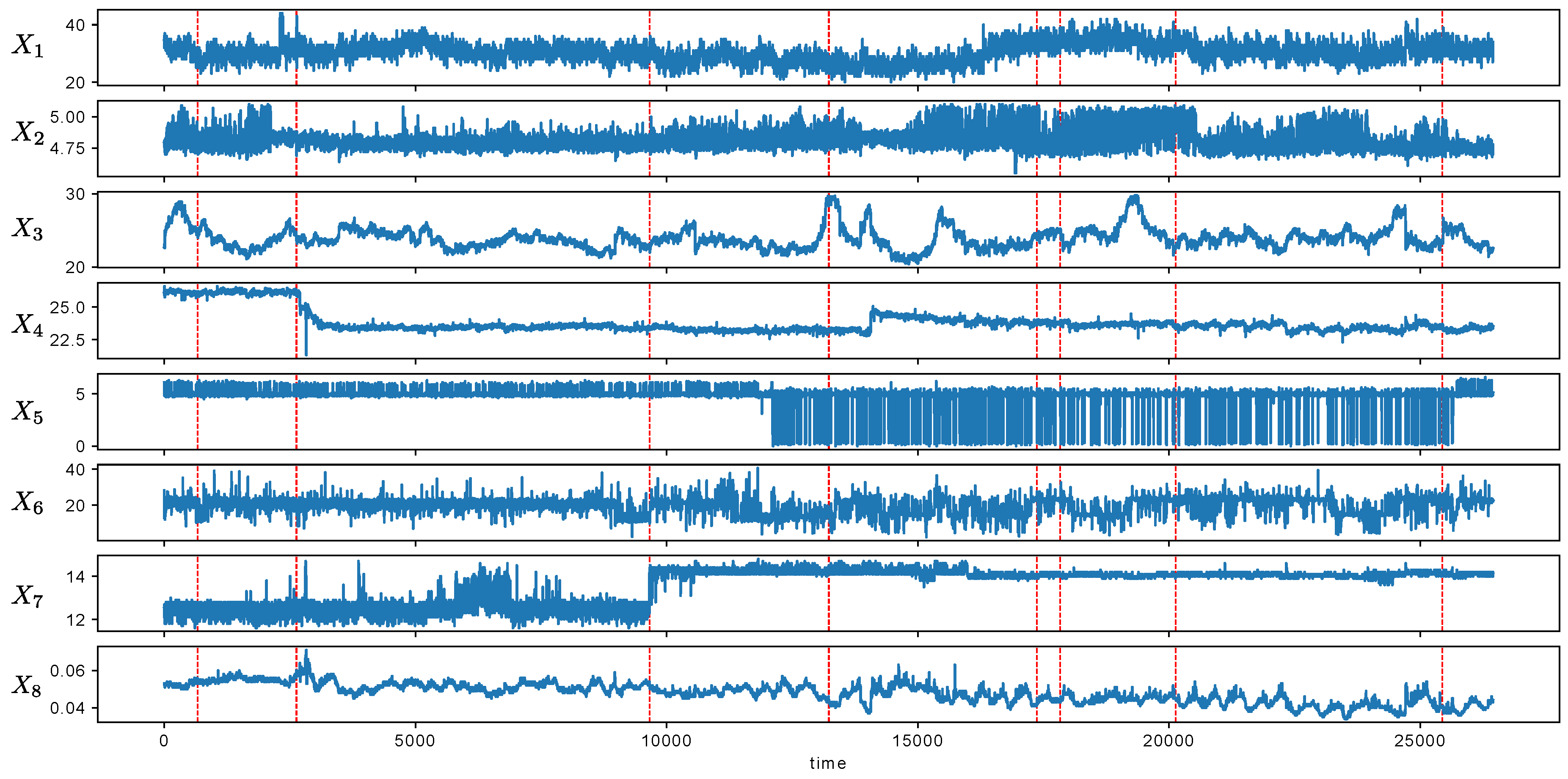Click the 'time' x-axis label
This screenshot has height=779, width=1568.
click(828, 763)
